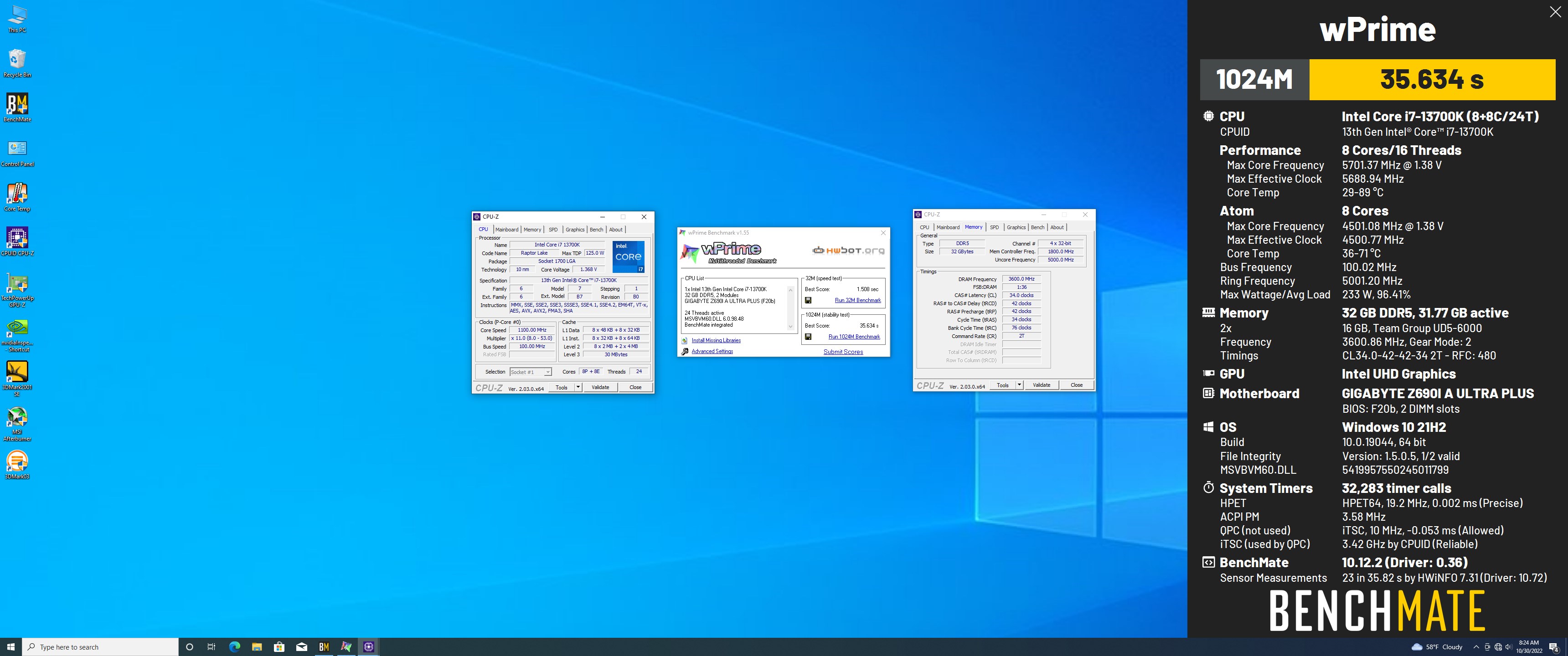1568x656 pixels.
Task: Click the Intel Core i7 logo in CPU-Z
Action: point(629,257)
